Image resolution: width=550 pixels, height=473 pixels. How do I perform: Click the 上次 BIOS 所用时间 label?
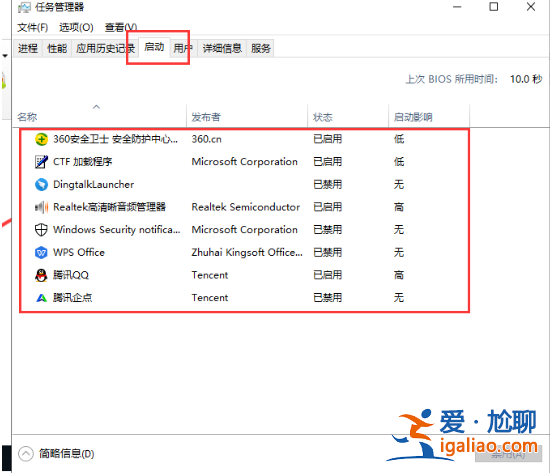(452, 79)
